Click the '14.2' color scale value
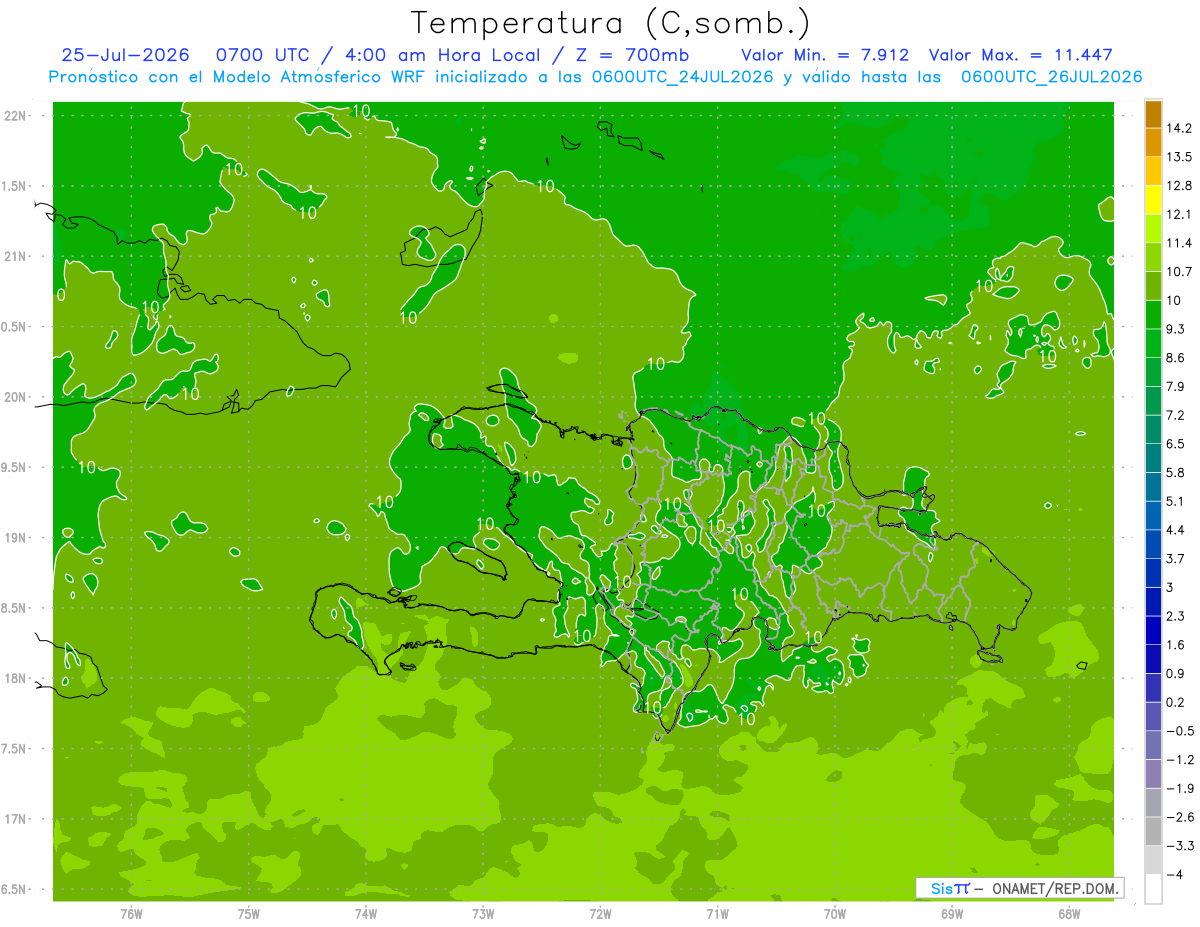Screen dimensions: 1200x927 pyautogui.click(x=1179, y=128)
